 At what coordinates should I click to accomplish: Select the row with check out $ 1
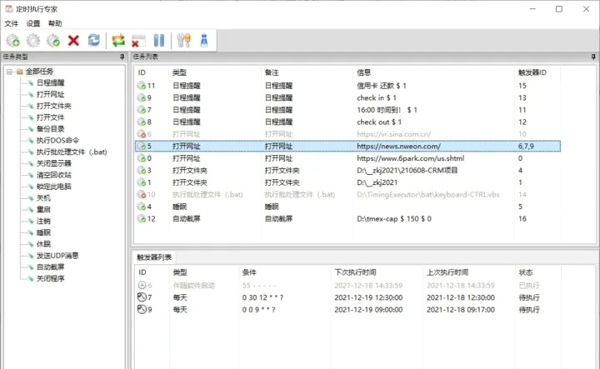[348, 122]
